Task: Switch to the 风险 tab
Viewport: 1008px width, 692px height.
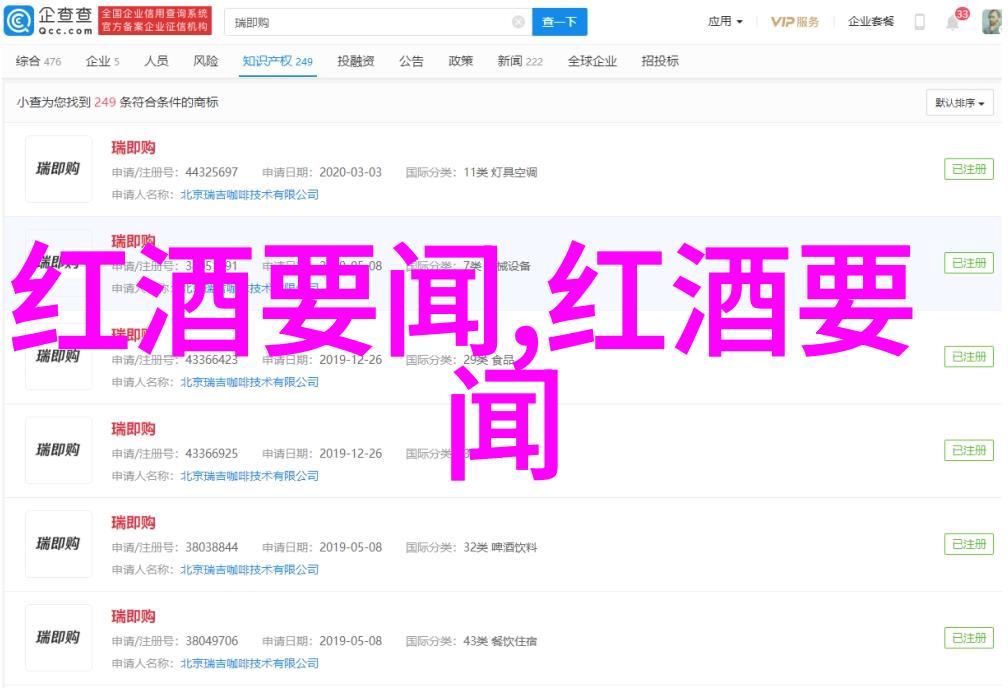Action: [206, 61]
